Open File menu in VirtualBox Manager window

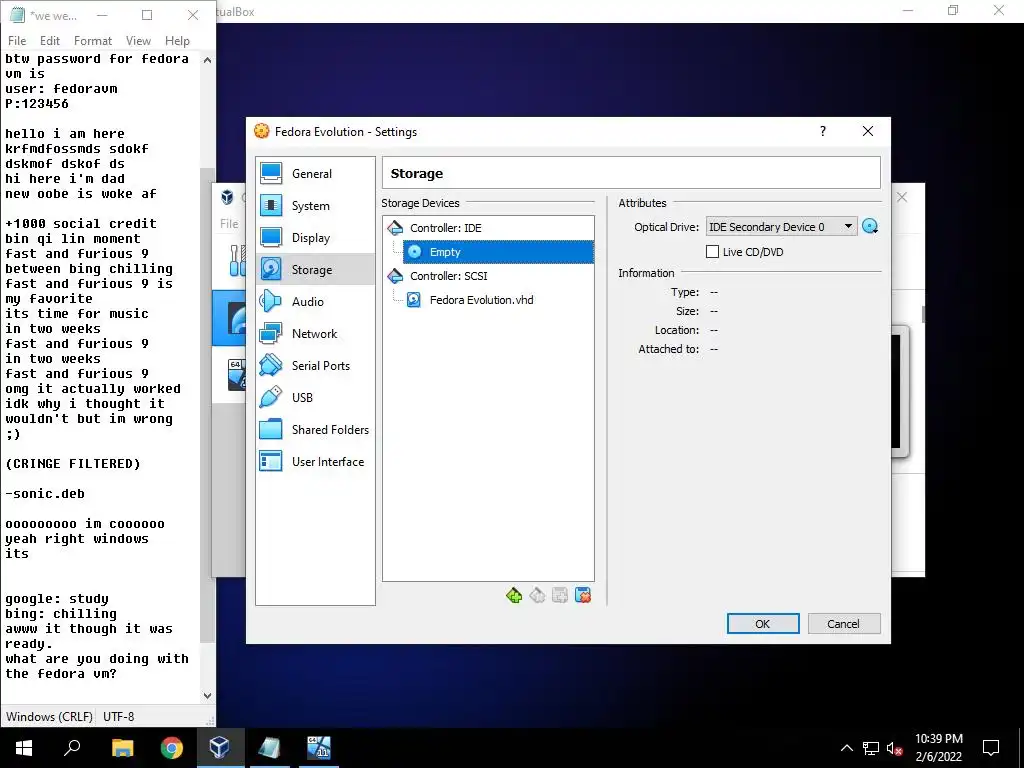click(229, 224)
